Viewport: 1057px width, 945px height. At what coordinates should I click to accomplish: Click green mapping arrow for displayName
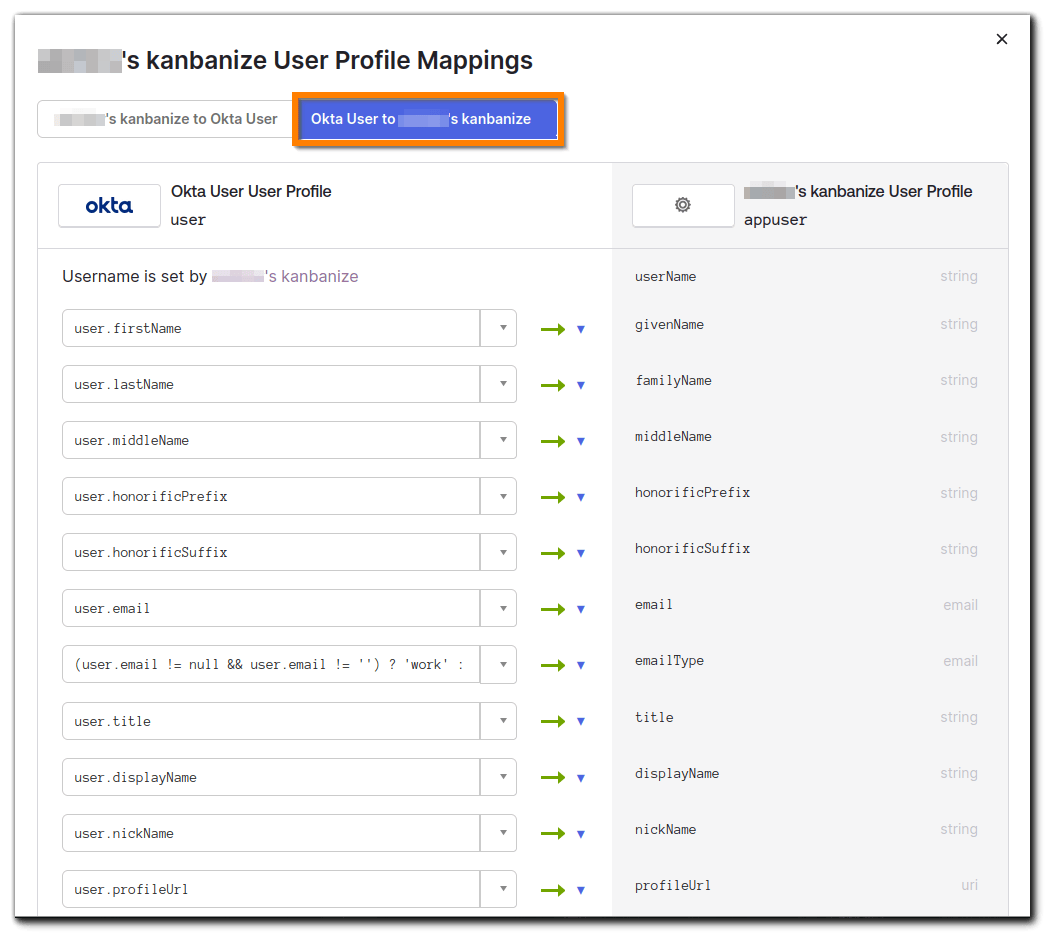[553, 777]
